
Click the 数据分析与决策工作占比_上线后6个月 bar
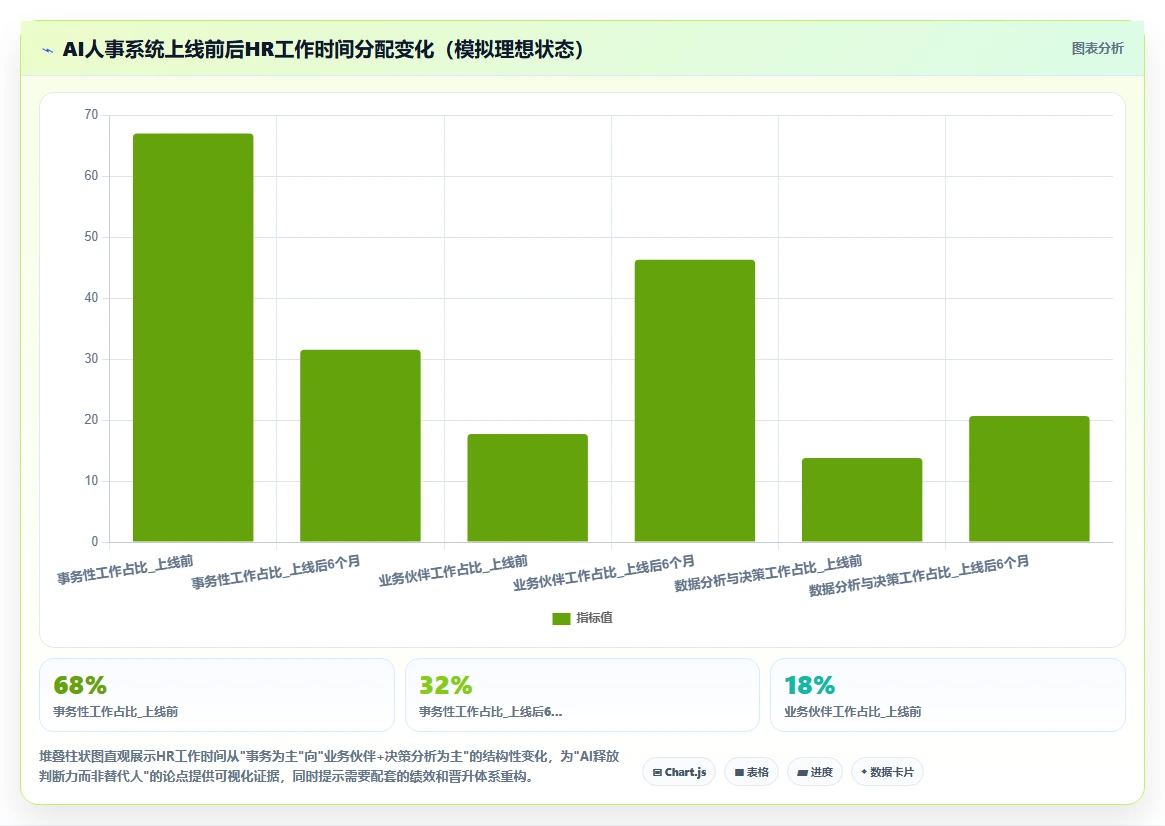[x=1029, y=479]
